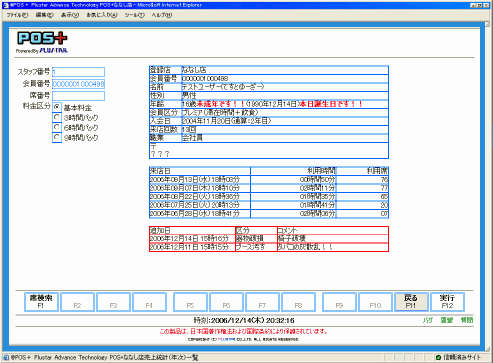This screenshot has height=363, width=493.
Task: Click the F8 function button
Action: tap(298, 302)
